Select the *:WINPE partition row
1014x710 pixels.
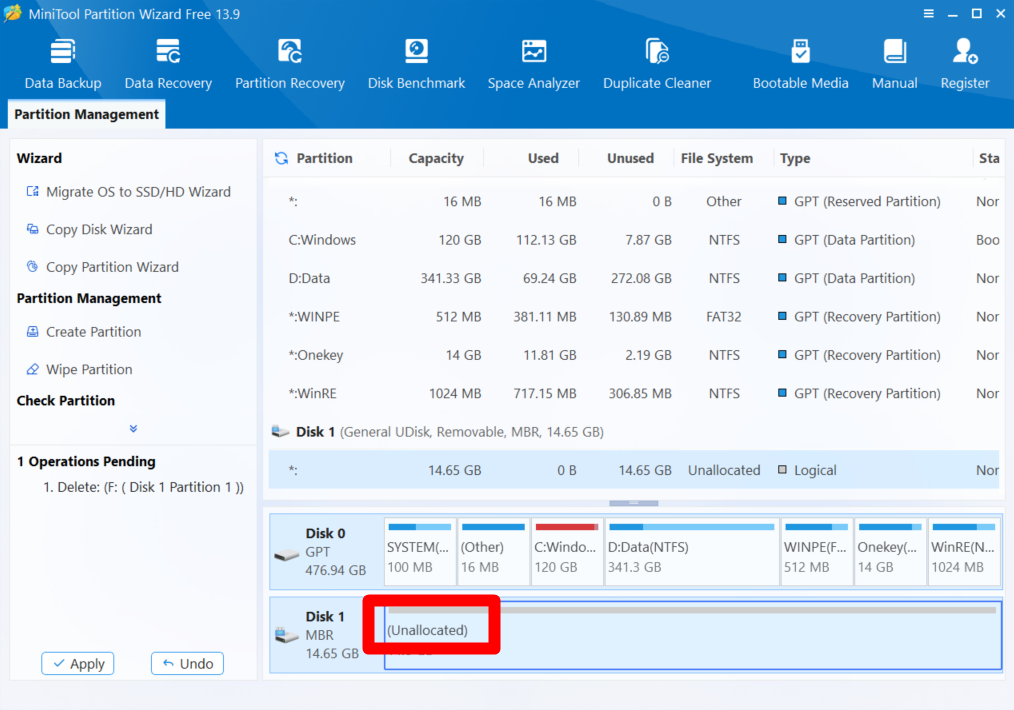634,317
